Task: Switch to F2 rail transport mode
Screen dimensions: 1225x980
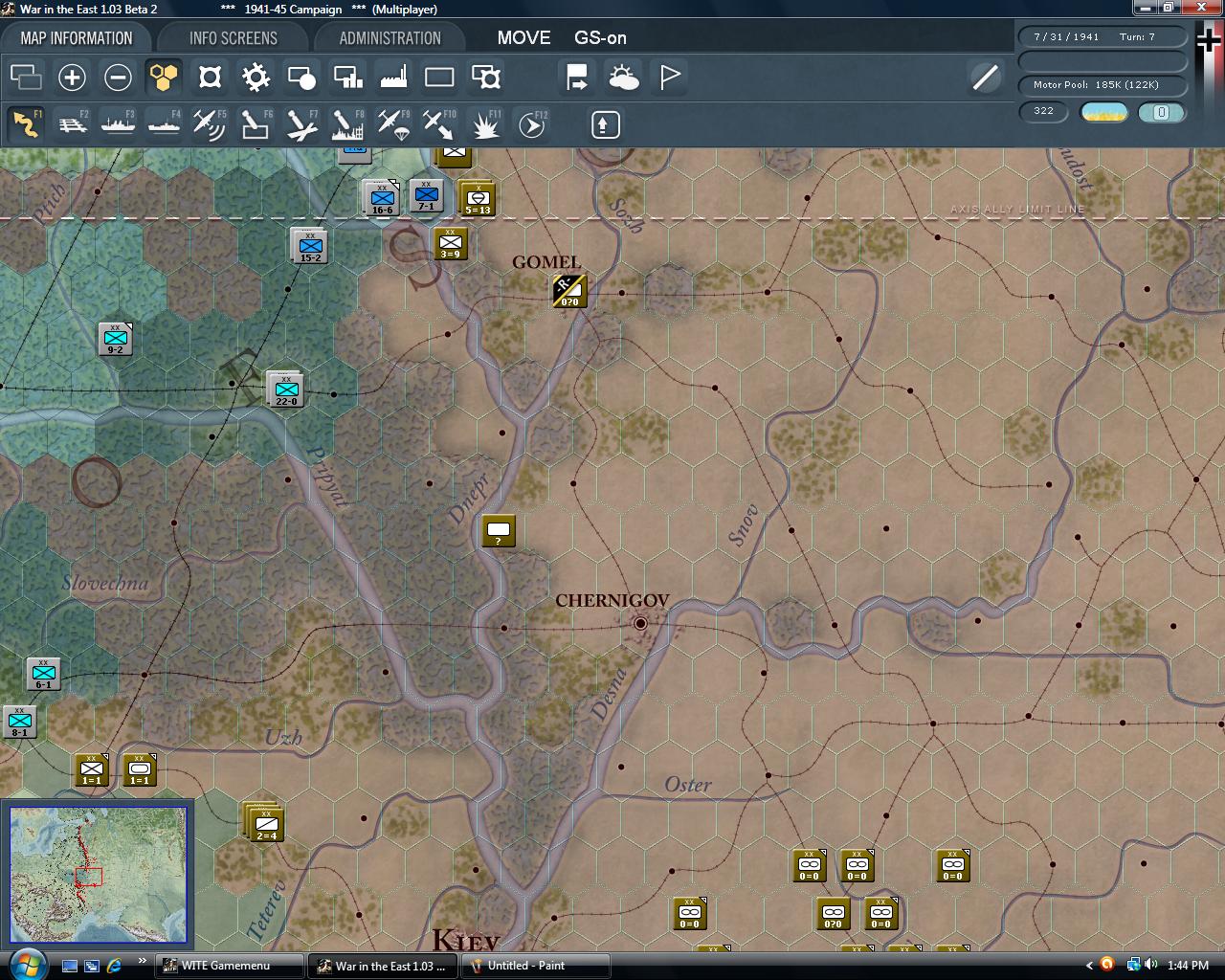Action: [x=72, y=123]
